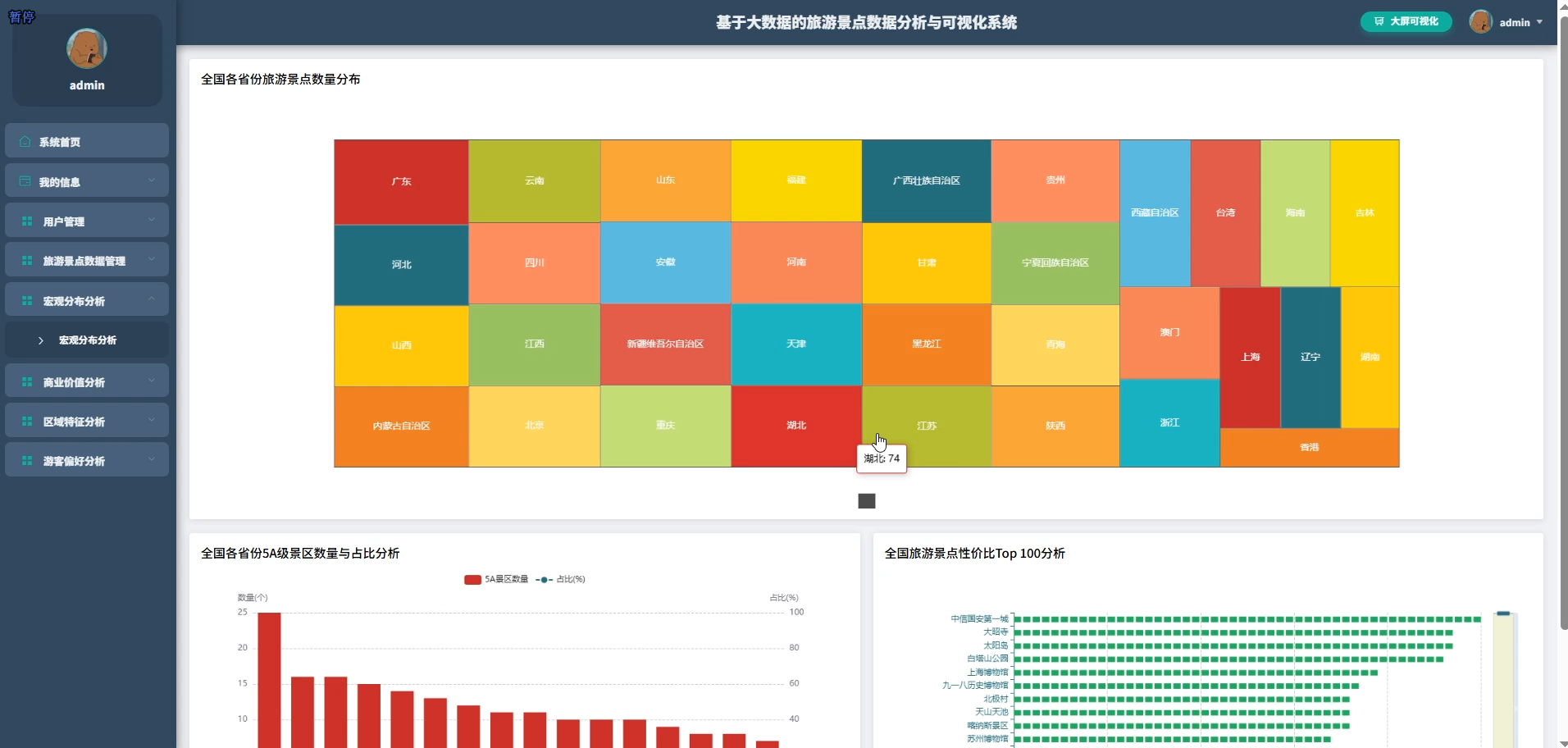Open 用户管理 menu item
The image size is (1568, 748).
pyautogui.click(x=87, y=220)
